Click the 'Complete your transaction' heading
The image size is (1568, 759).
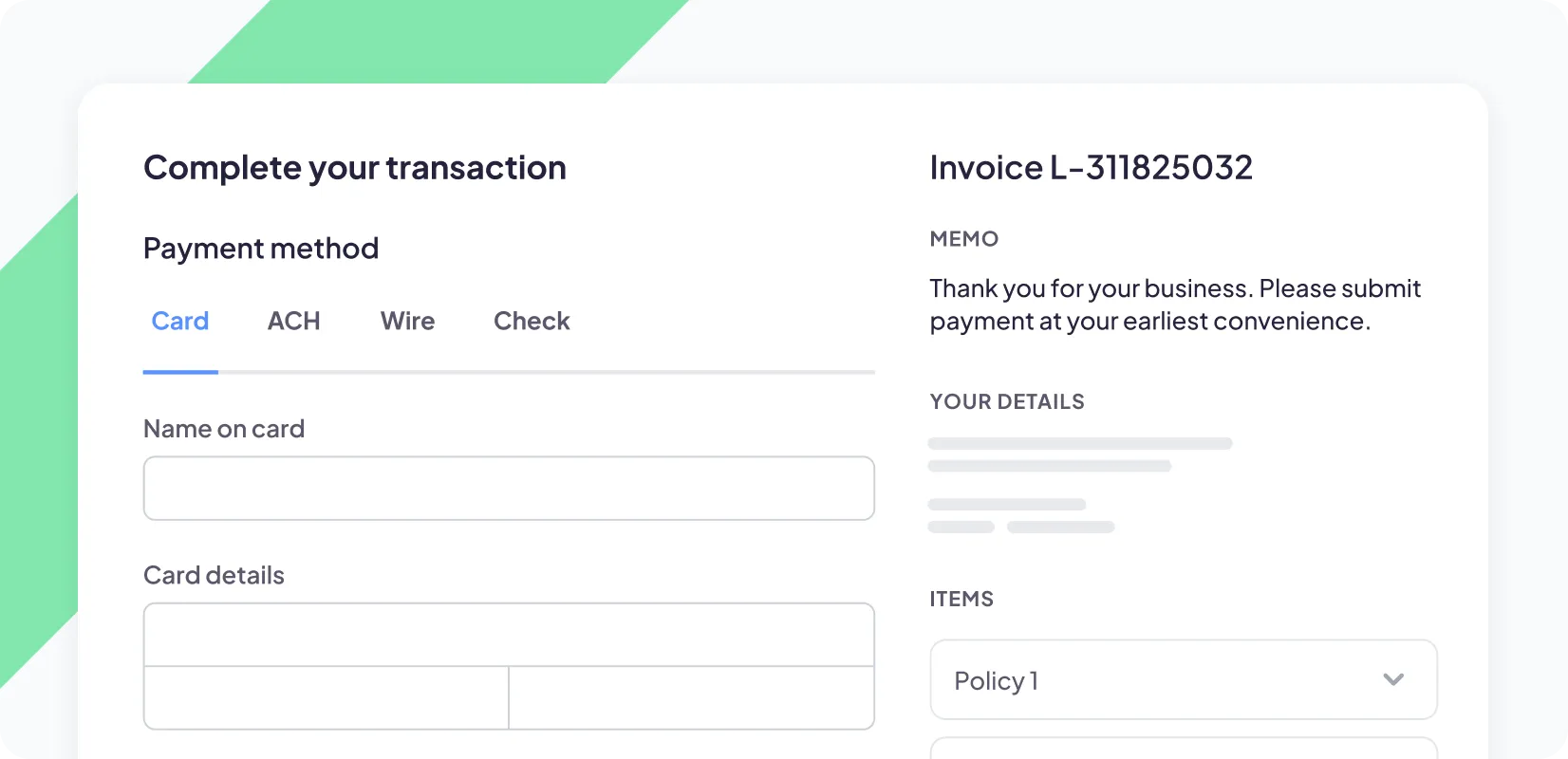[355, 168]
